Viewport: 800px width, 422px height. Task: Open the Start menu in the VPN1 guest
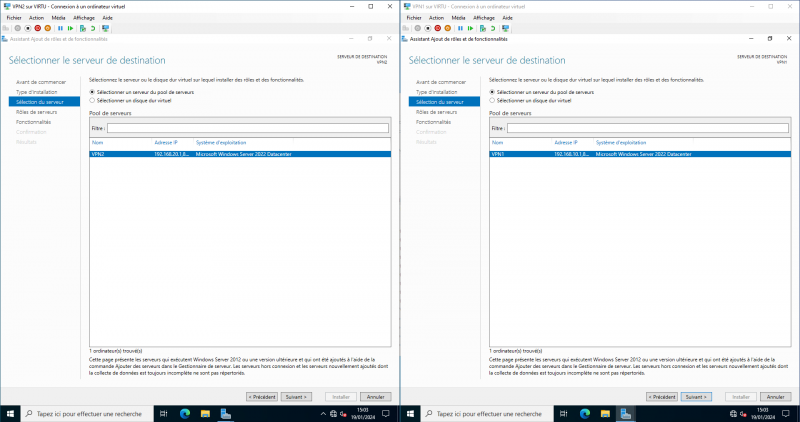[x=410, y=414]
